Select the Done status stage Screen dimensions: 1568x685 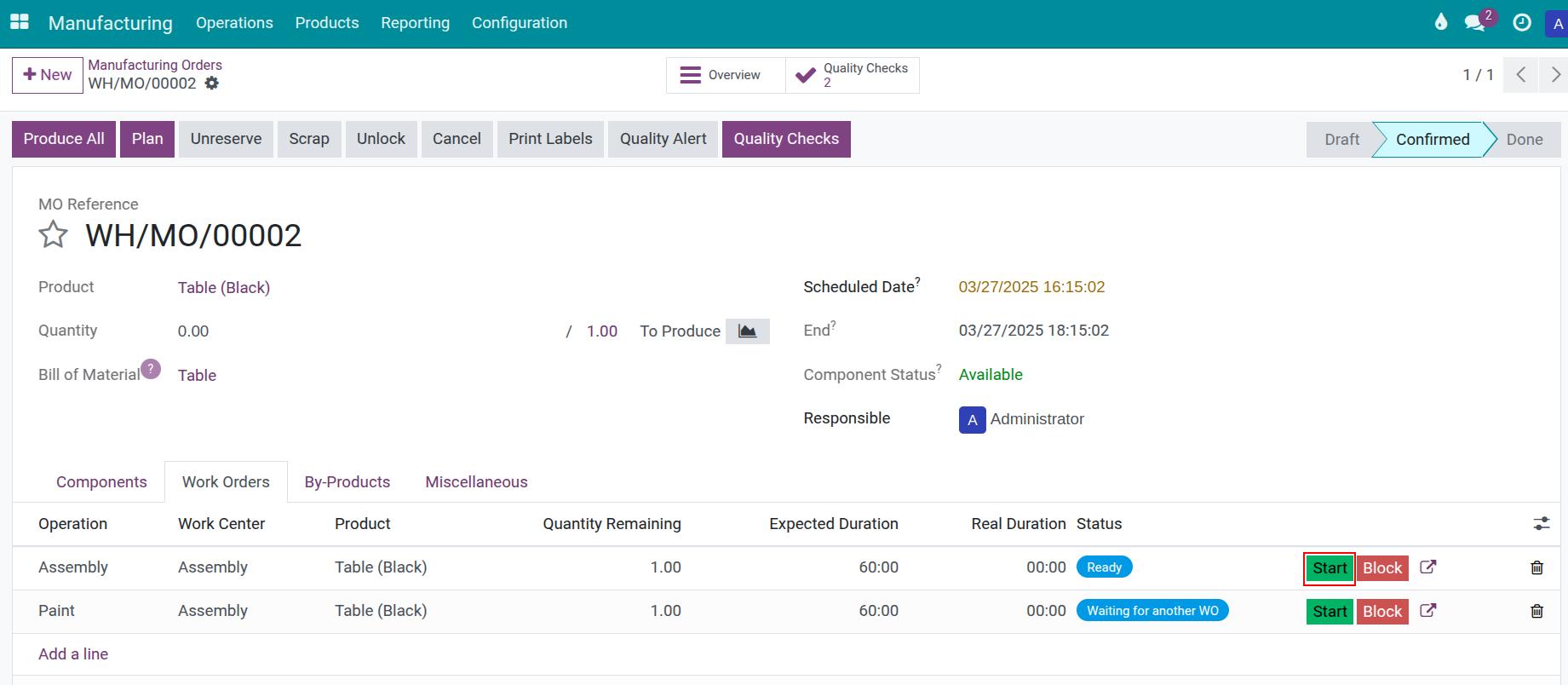point(1525,140)
